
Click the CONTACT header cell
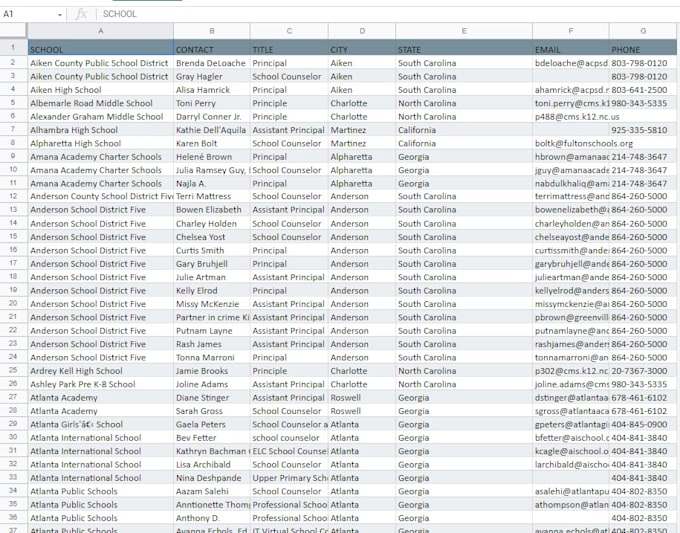pyautogui.click(x=212, y=48)
